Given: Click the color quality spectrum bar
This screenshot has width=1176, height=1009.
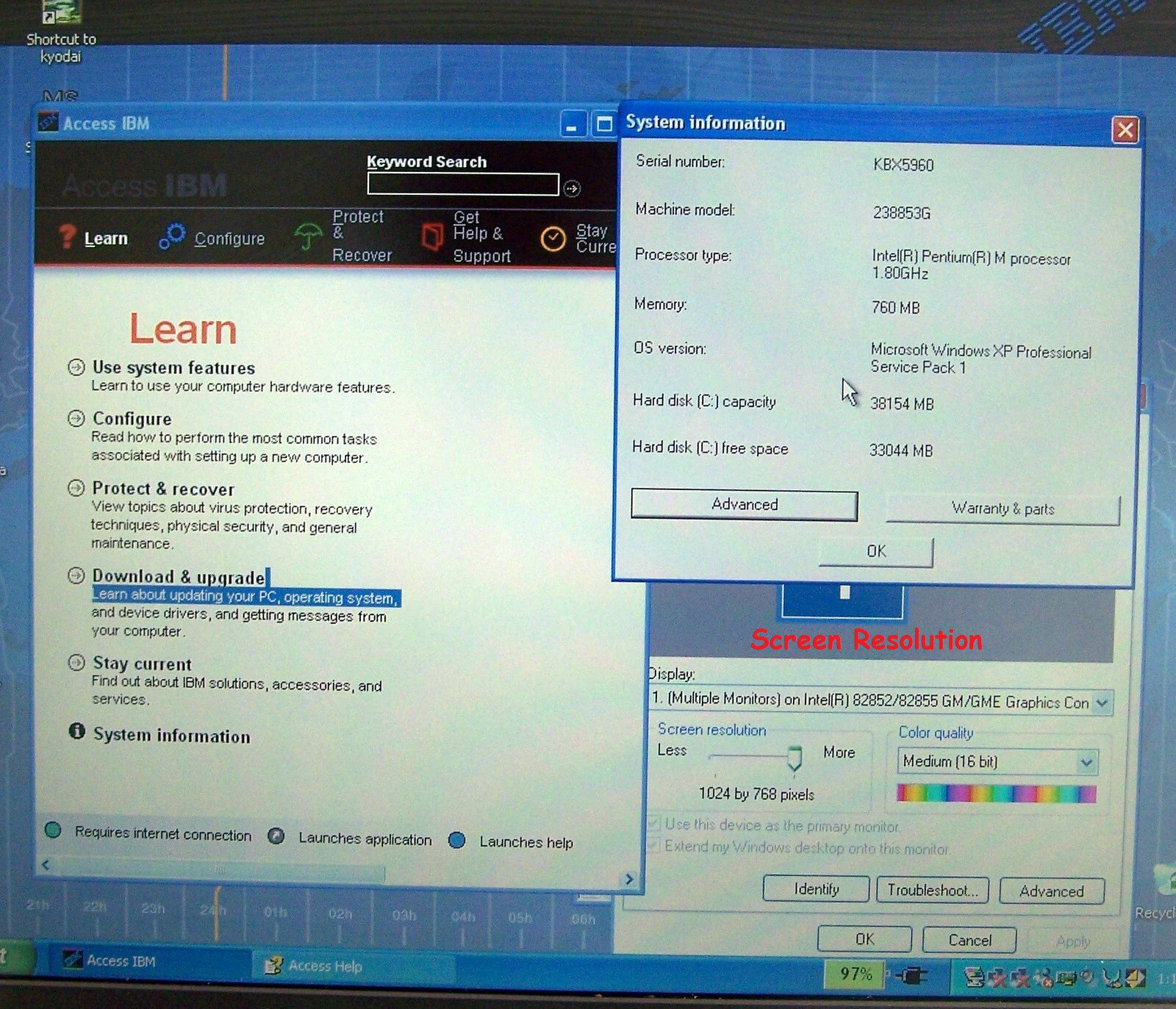Looking at the screenshot, I should (x=996, y=793).
